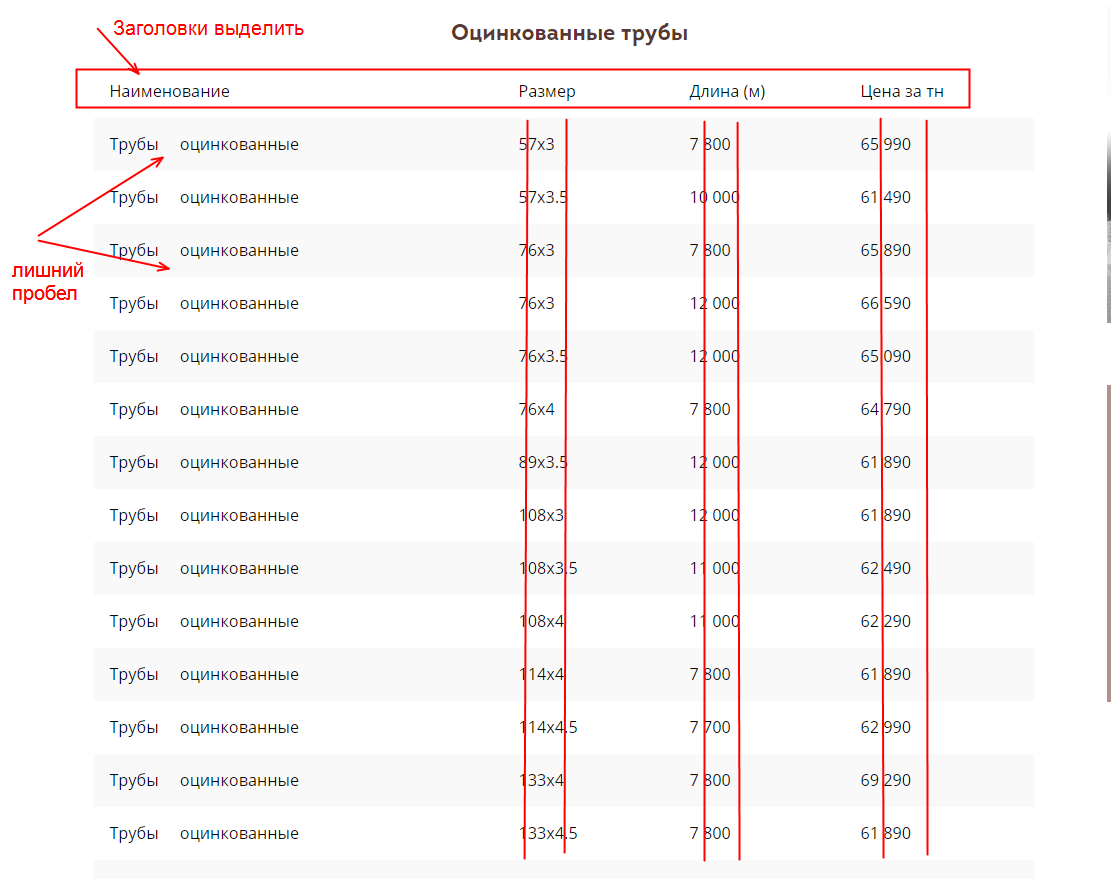Click the 'Размер' column header
This screenshot has width=1111, height=879.
[547, 91]
